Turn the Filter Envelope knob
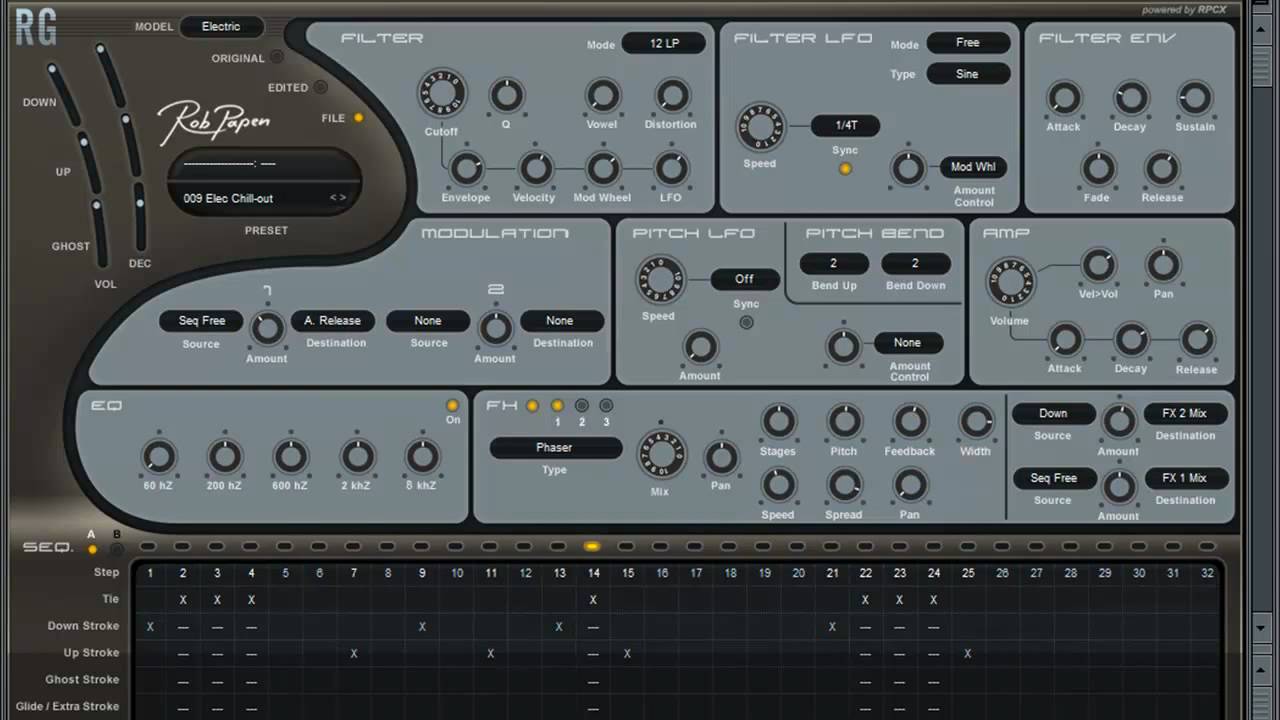 pyautogui.click(x=466, y=169)
